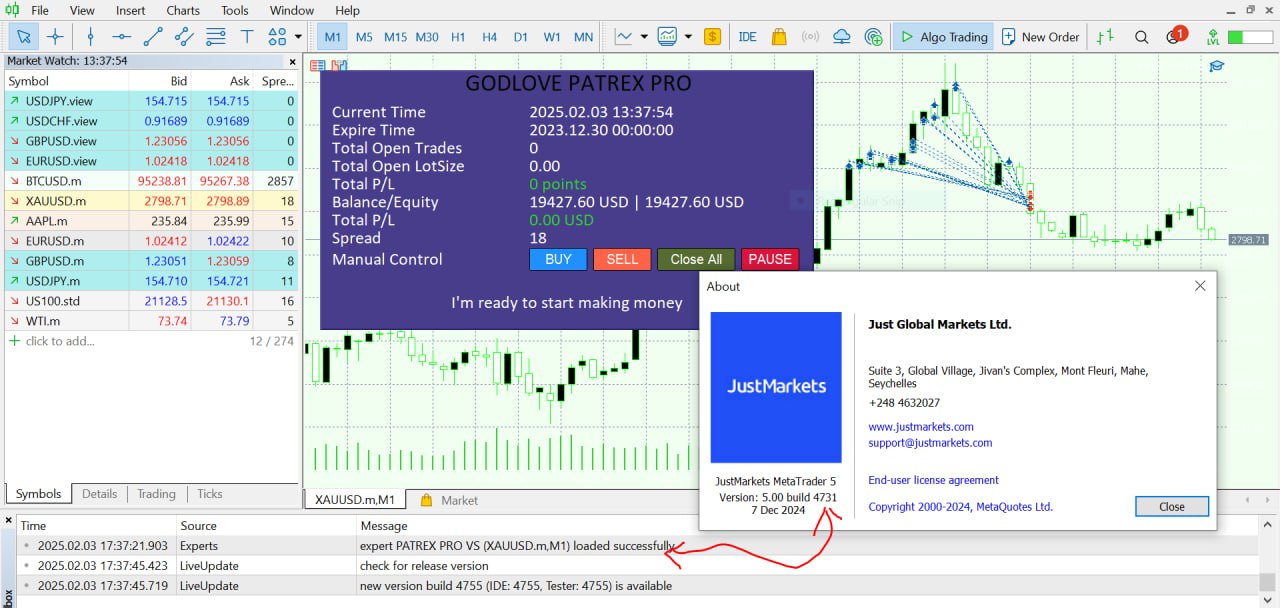The width and height of the screenshot is (1280, 608).
Task: Click Close button in About dialog
Action: click(1172, 507)
